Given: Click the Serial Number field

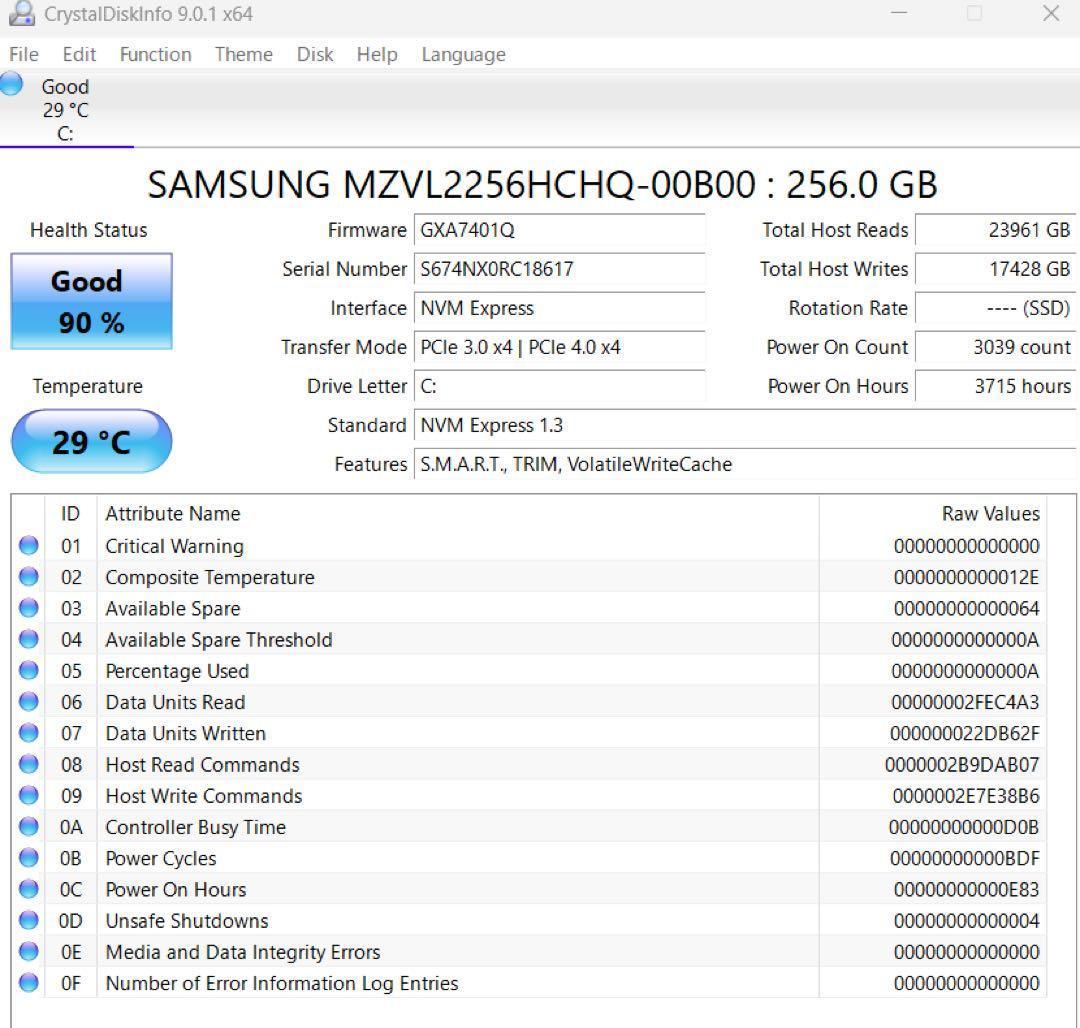Looking at the screenshot, I should pyautogui.click(x=558, y=269).
